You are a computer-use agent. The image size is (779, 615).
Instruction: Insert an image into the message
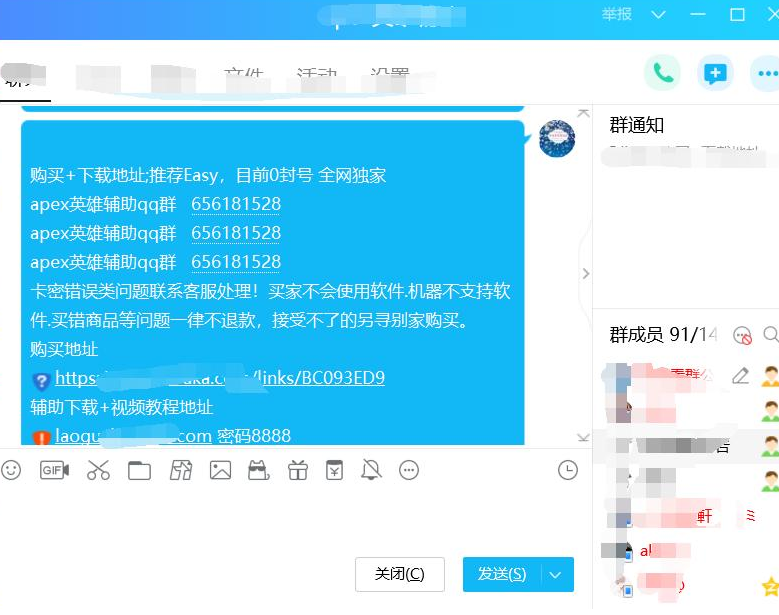click(220, 470)
